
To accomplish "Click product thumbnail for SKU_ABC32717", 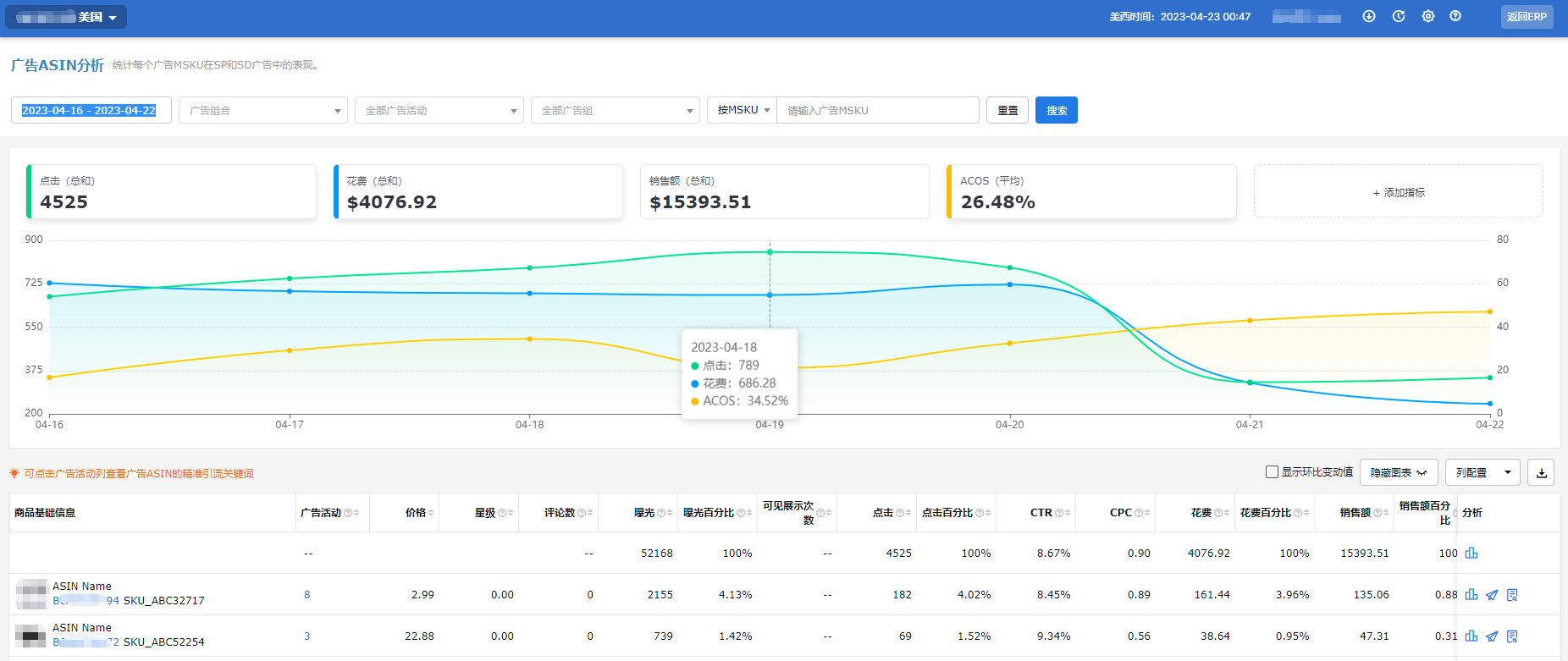I will click(32, 594).
